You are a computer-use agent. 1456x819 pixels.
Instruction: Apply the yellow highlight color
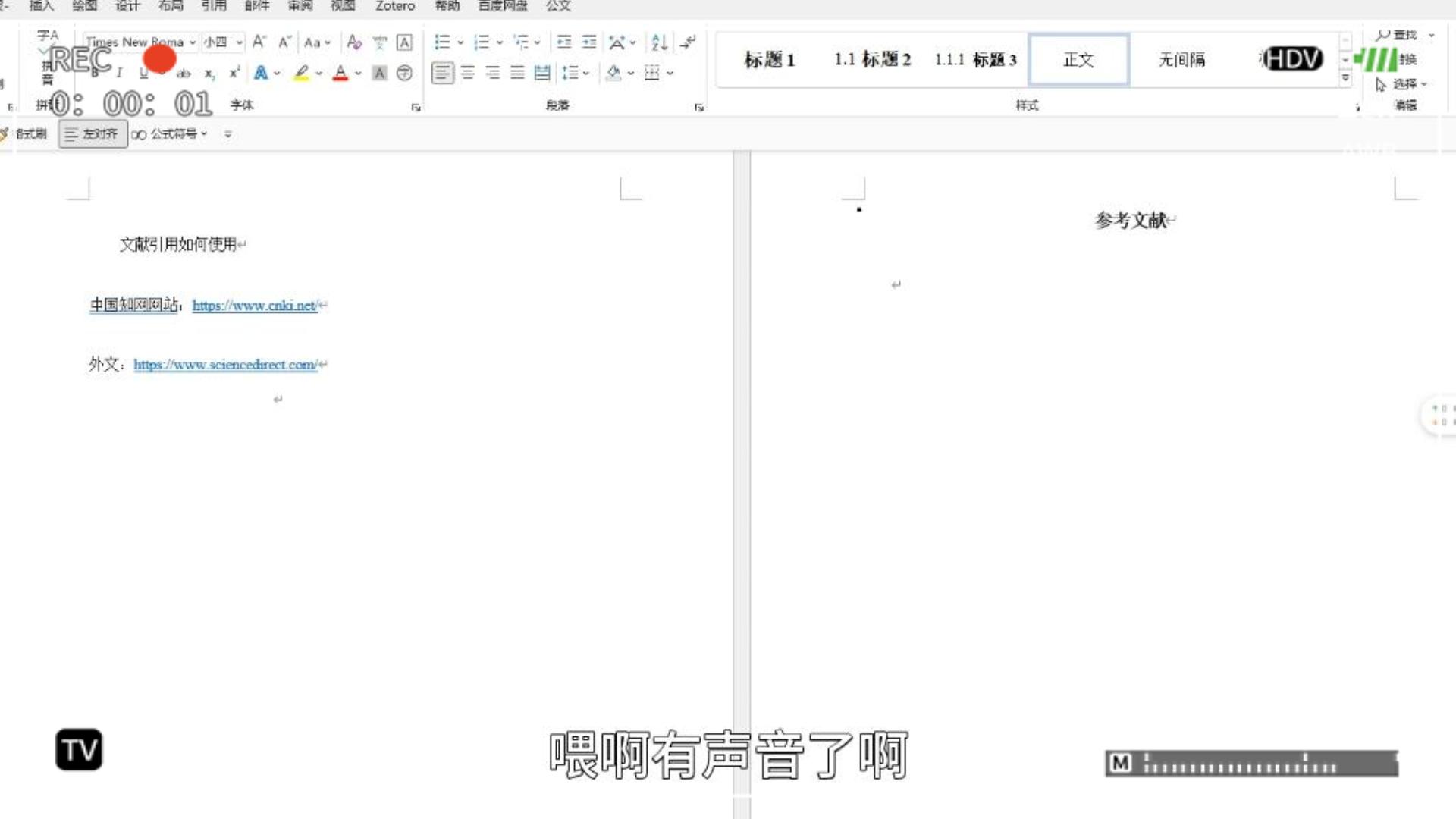(x=302, y=74)
